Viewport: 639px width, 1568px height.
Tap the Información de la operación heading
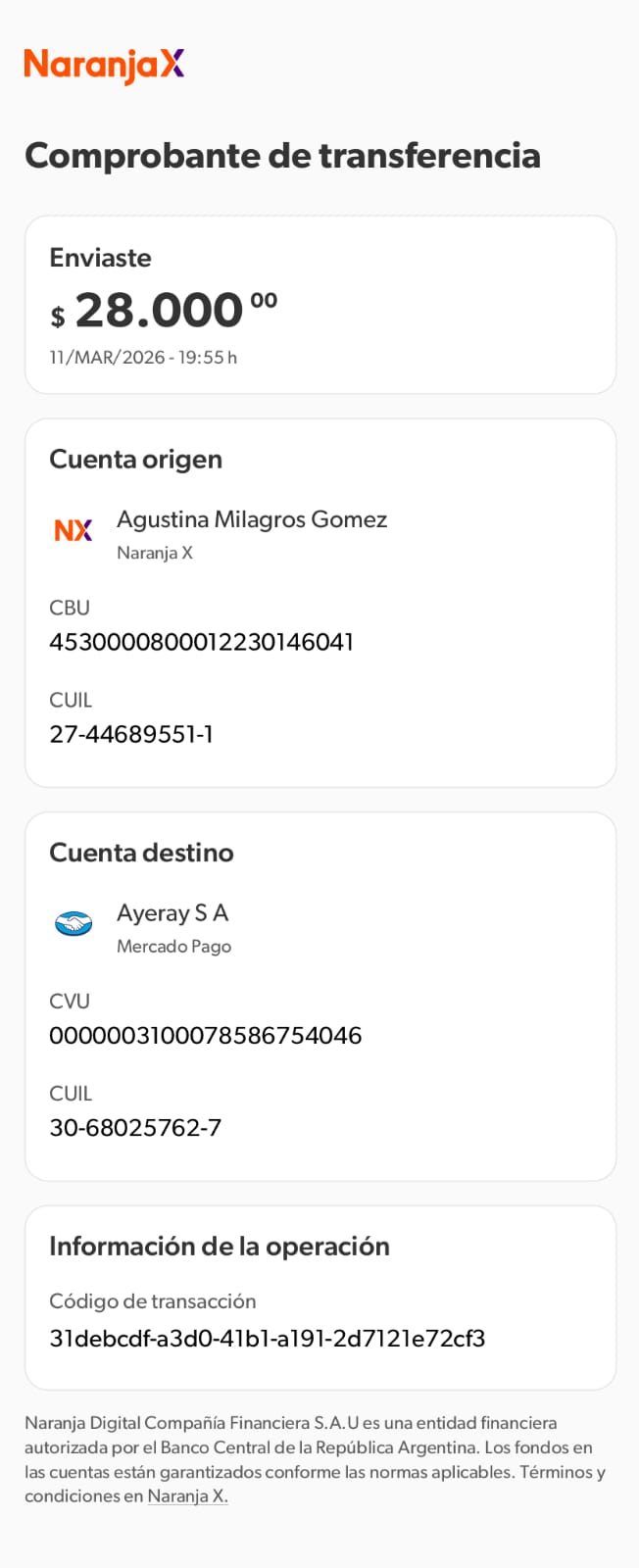pos(220,1247)
